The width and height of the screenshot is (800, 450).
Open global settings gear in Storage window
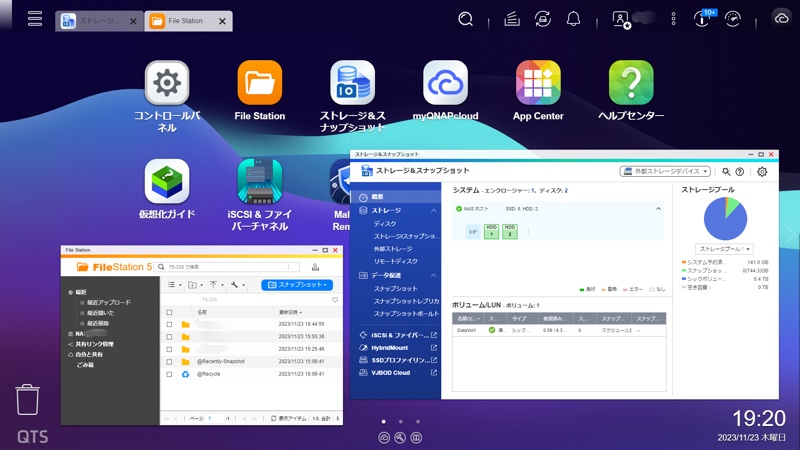[x=762, y=172]
